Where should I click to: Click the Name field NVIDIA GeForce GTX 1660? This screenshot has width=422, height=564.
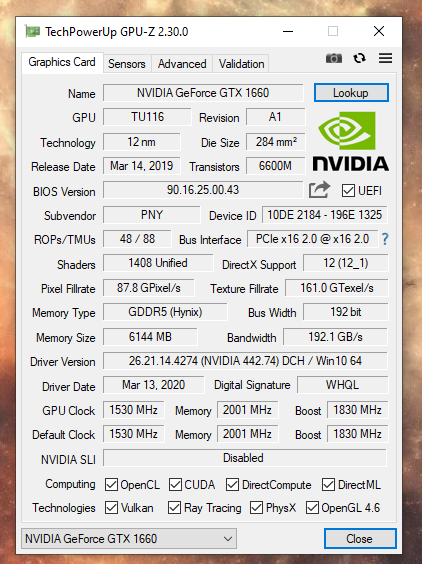pyautogui.click(x=203, y=93)
